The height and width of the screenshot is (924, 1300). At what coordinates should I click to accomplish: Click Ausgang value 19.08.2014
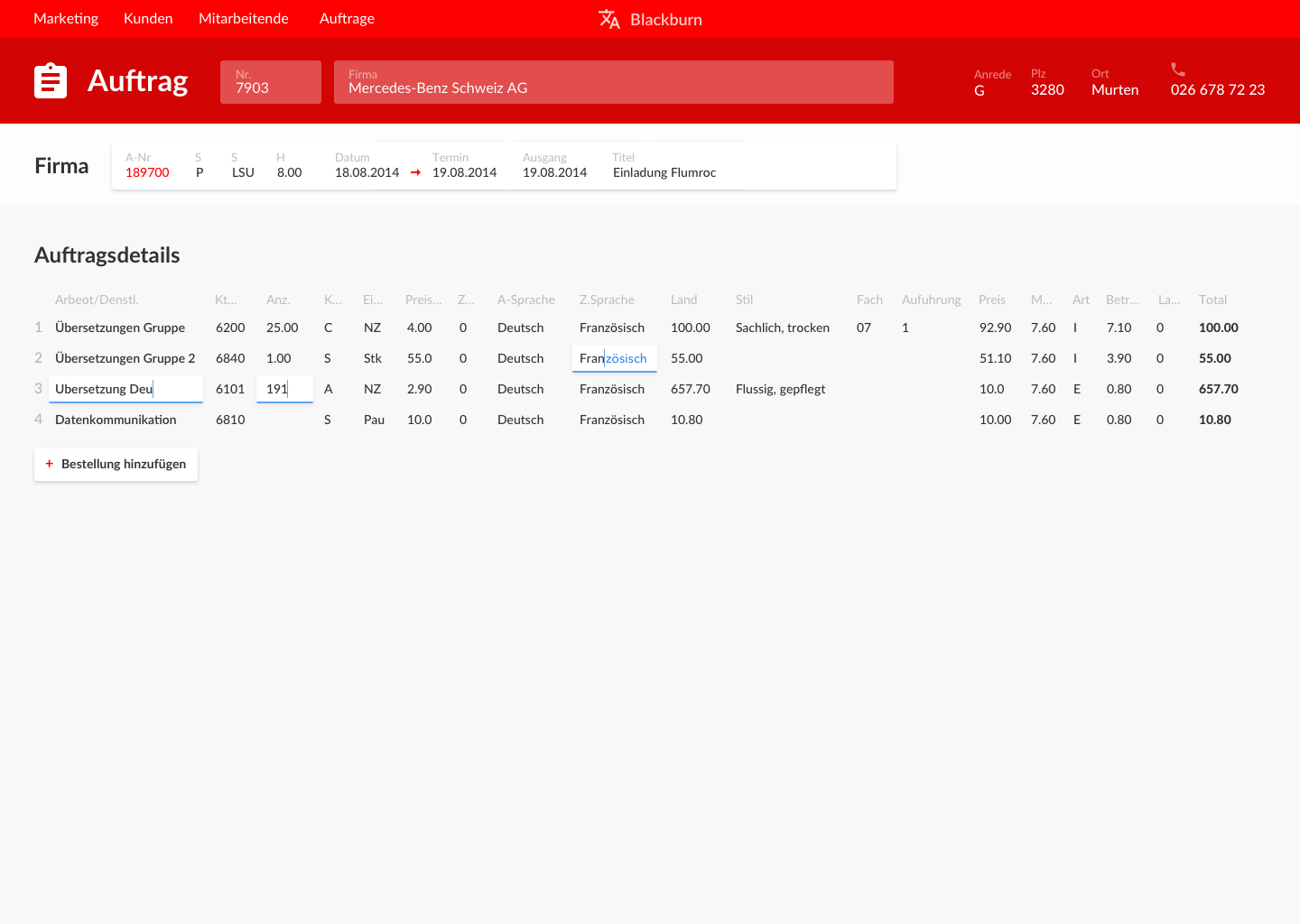[x=554, y=172]
